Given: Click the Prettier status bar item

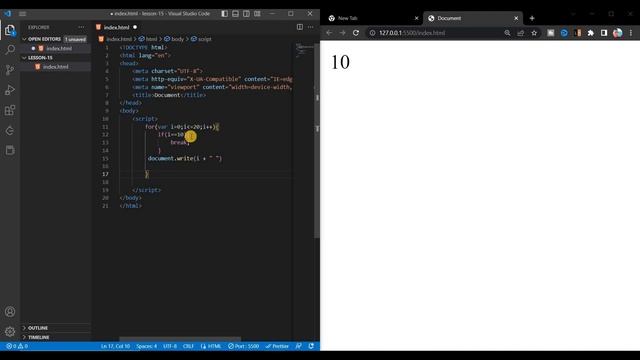Looking at the screenshot, I should 277,346.
